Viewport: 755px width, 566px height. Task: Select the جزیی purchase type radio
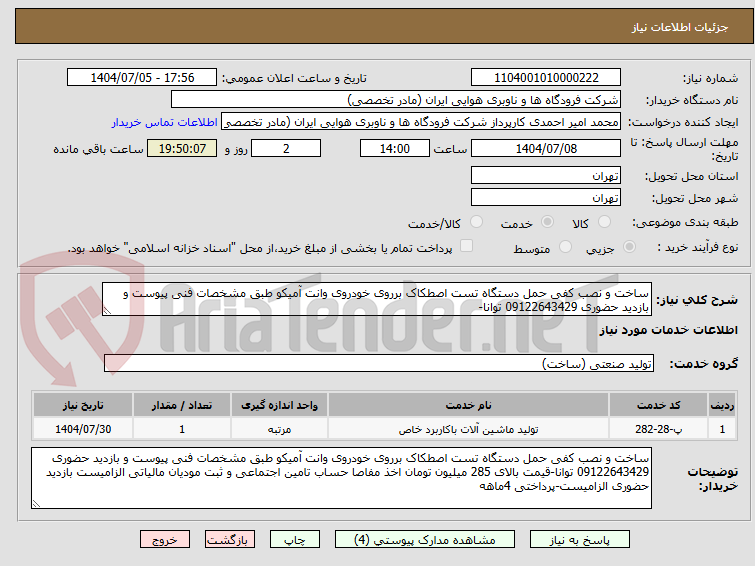(629, 247)
